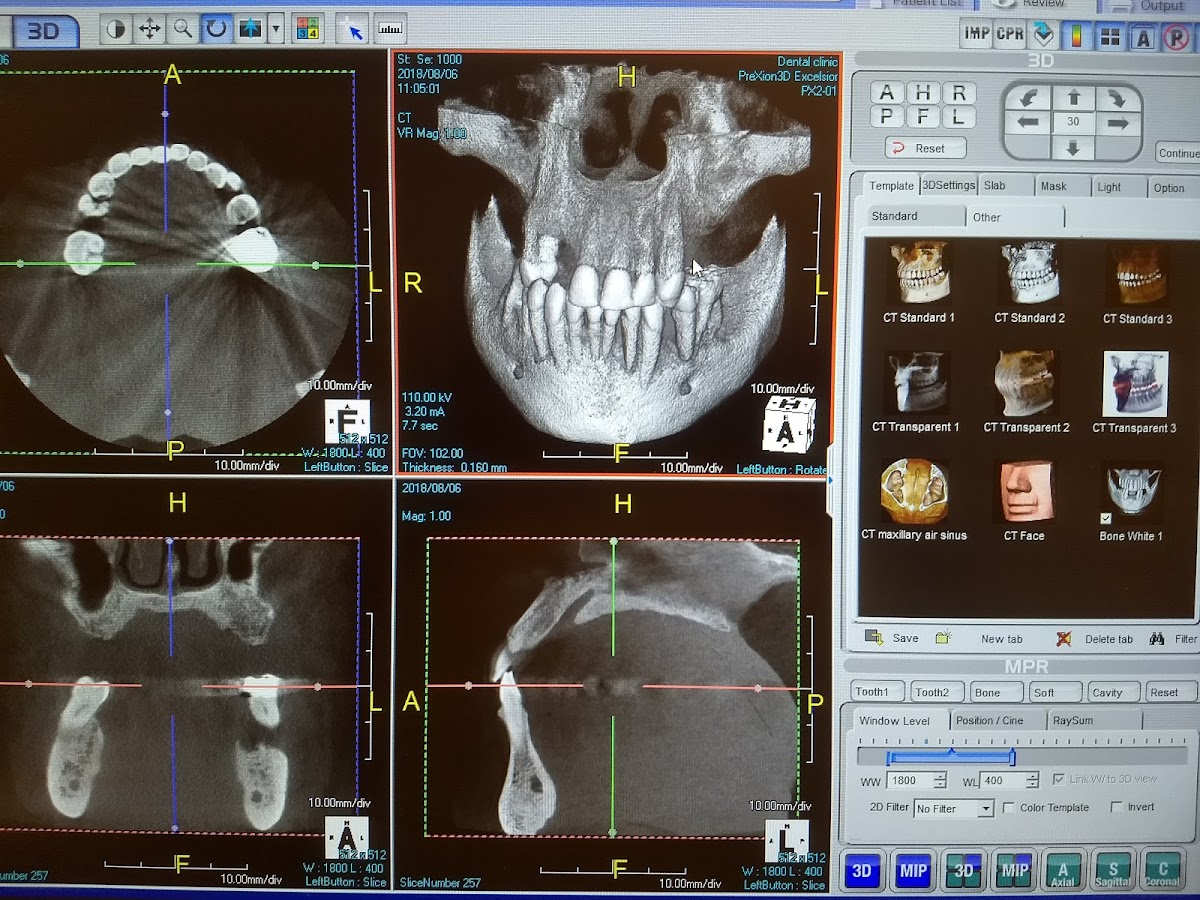This screenshot has width=1200, height=900.
Task: Toggle the four-pane grid layout icon
Action: 1110,38
